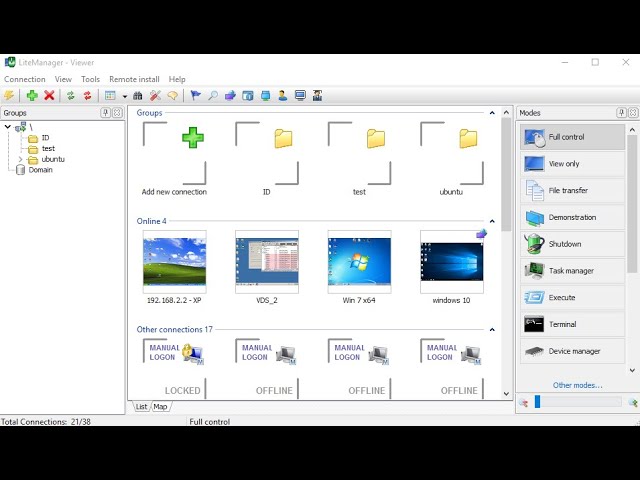This screenshot has height=480, width=640.
Task: Open the Help menu
Action: [177, 79]
